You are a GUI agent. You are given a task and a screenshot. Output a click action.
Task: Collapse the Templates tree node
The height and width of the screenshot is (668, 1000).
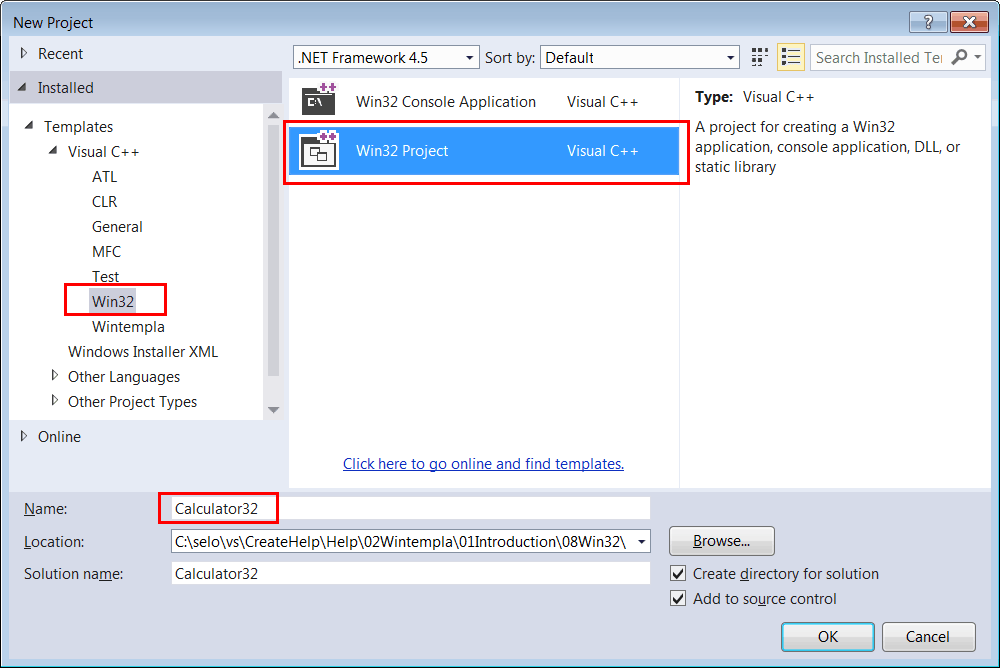point(29,126)
